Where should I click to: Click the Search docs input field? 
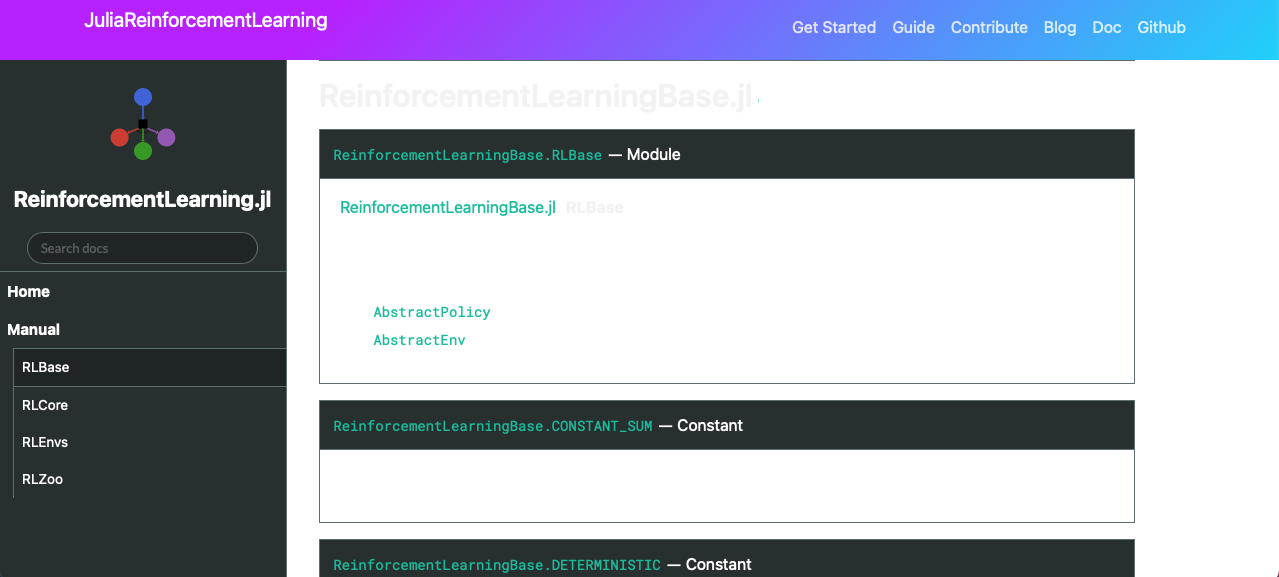click(142, 247)
